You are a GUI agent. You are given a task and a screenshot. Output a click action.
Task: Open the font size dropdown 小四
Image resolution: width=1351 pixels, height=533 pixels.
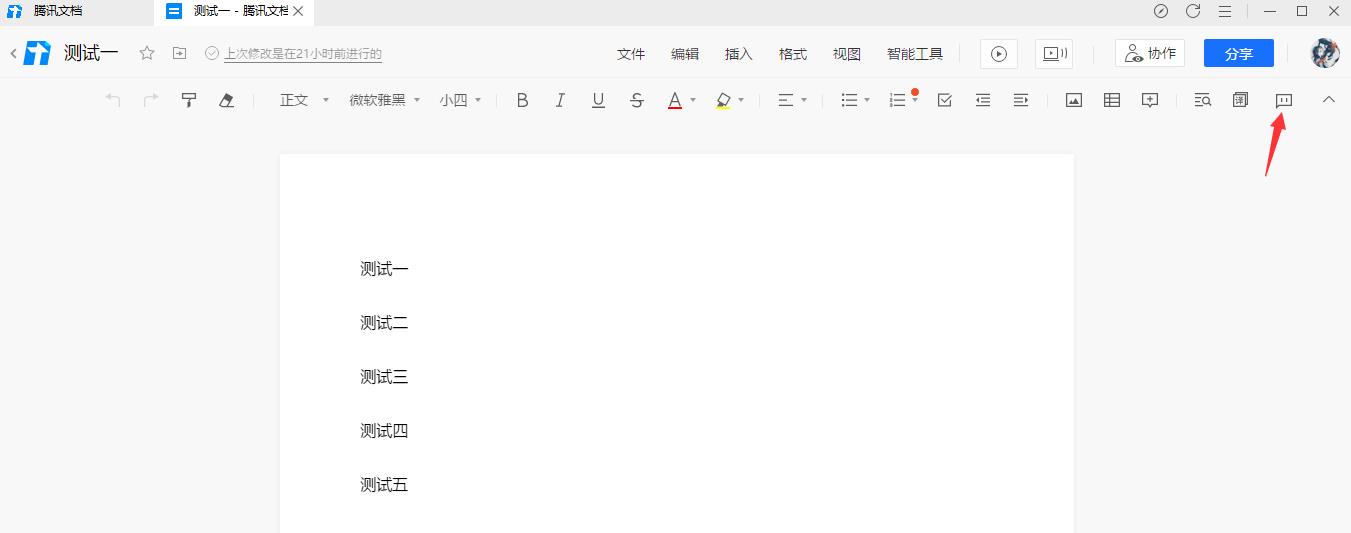point(460,100)
